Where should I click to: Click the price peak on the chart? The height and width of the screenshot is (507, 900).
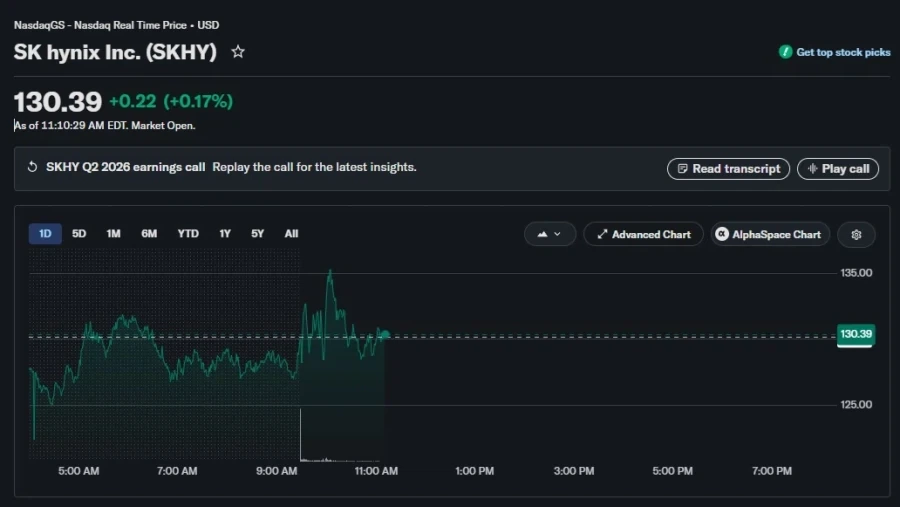pos(330,270)
